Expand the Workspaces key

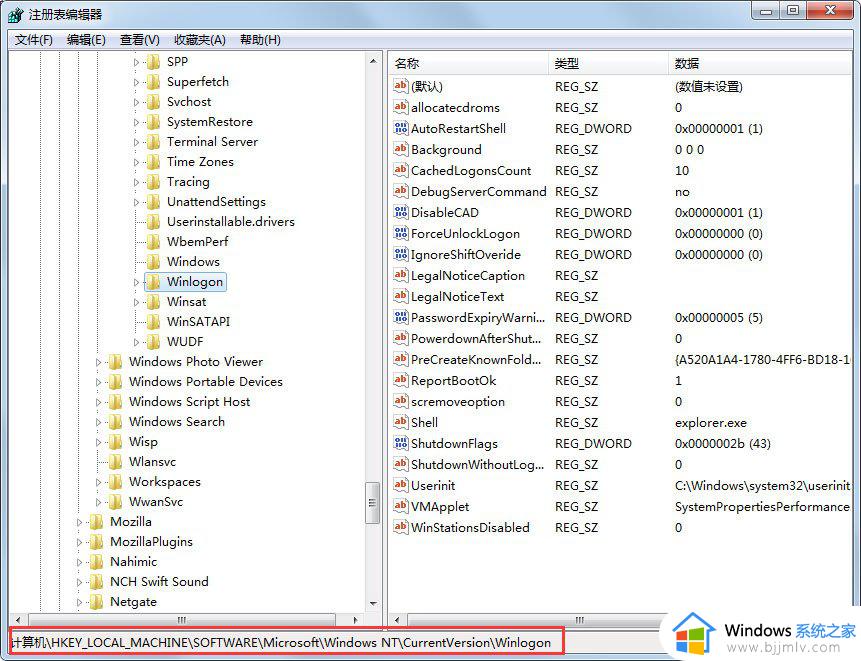[98, 482]
